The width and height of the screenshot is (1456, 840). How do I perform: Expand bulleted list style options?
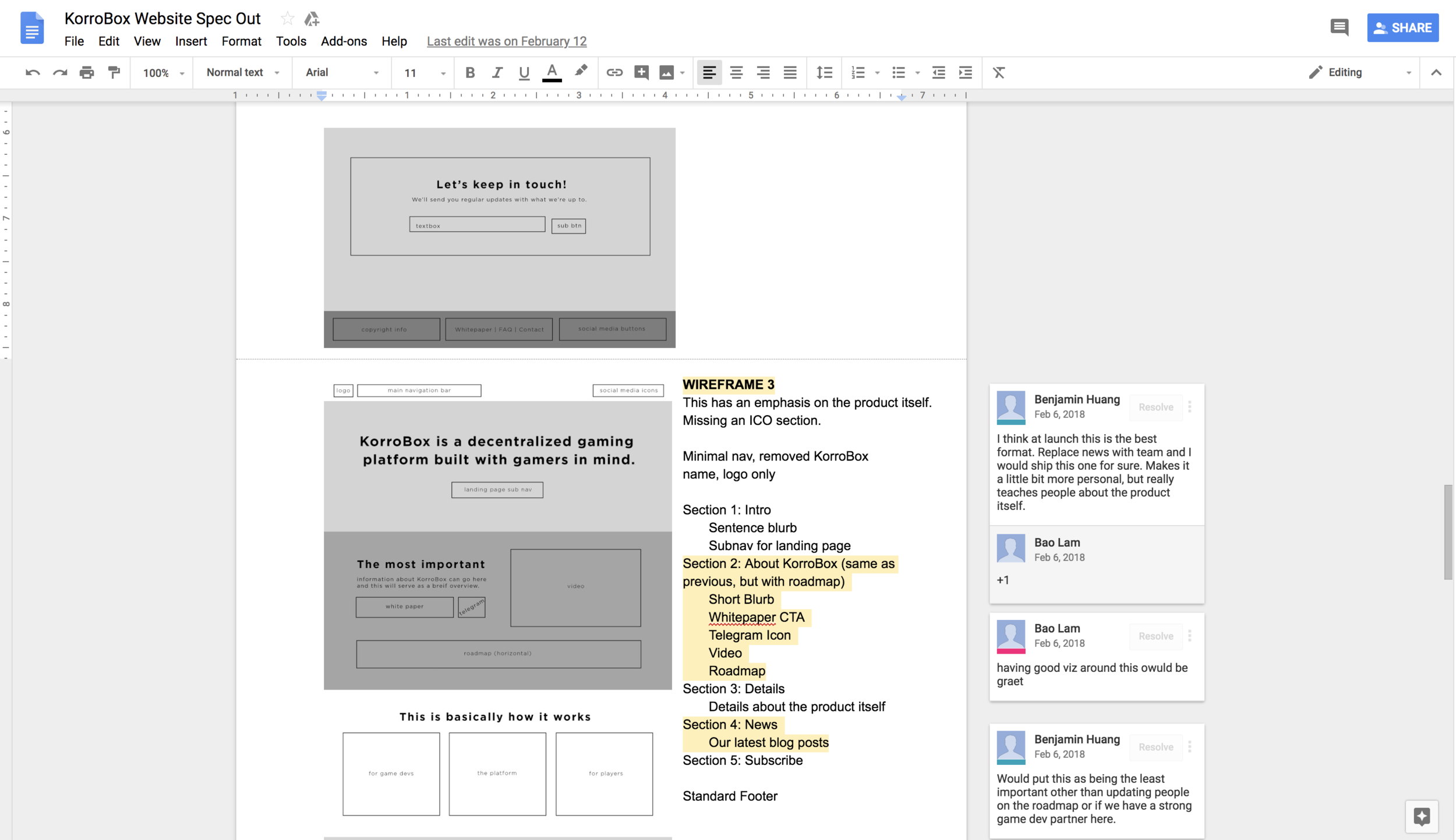click(917, 73)
